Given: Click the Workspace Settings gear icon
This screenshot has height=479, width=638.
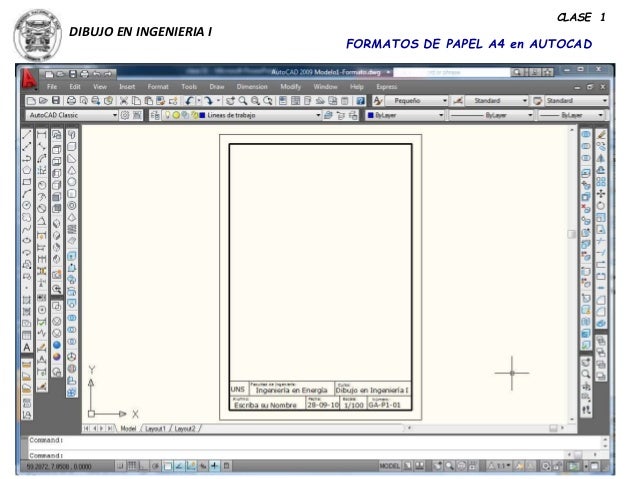Looking at the screenshot, I should click(125, 116).
